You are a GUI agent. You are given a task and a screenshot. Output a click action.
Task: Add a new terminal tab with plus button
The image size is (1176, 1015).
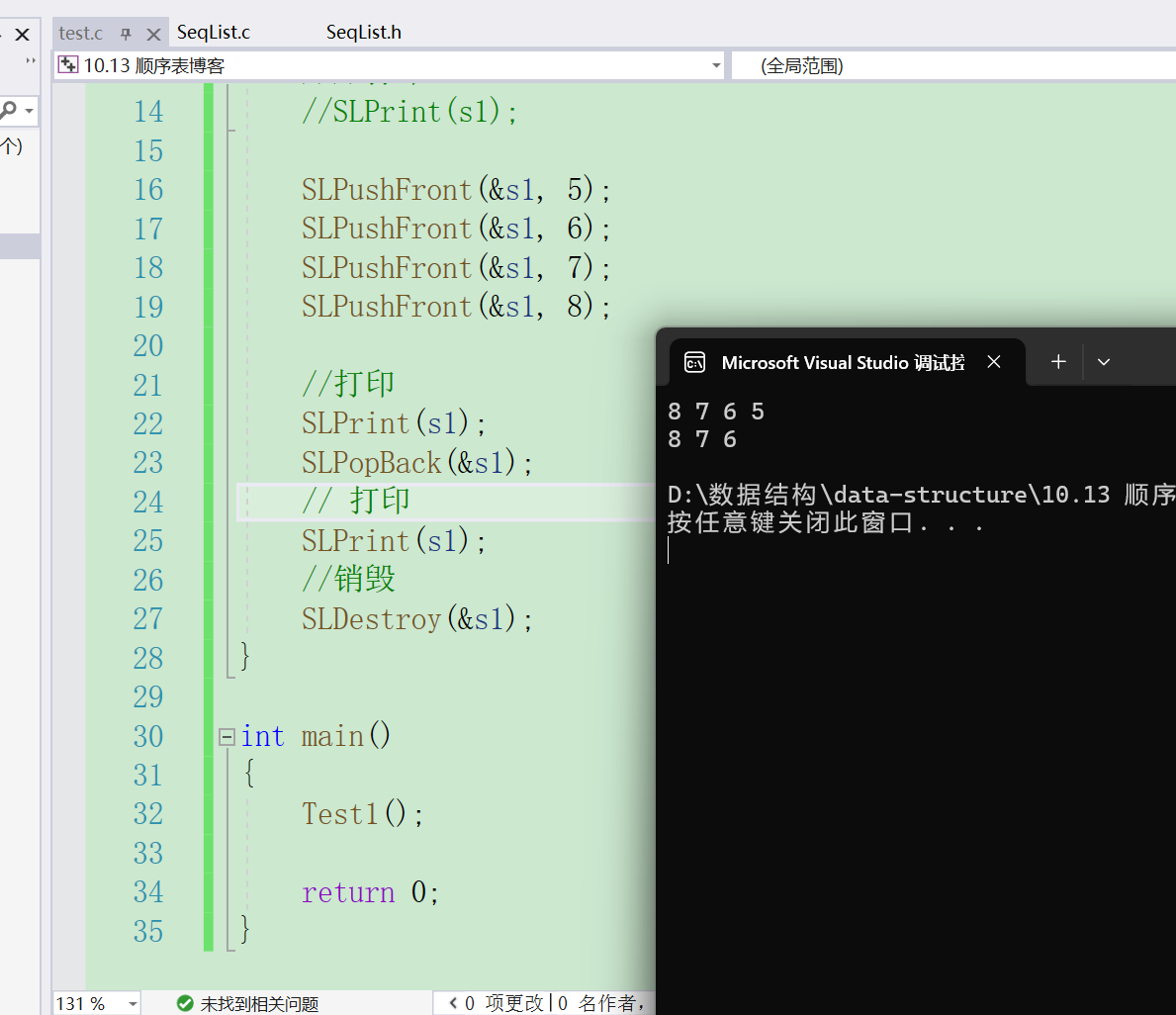point(1058,362)
